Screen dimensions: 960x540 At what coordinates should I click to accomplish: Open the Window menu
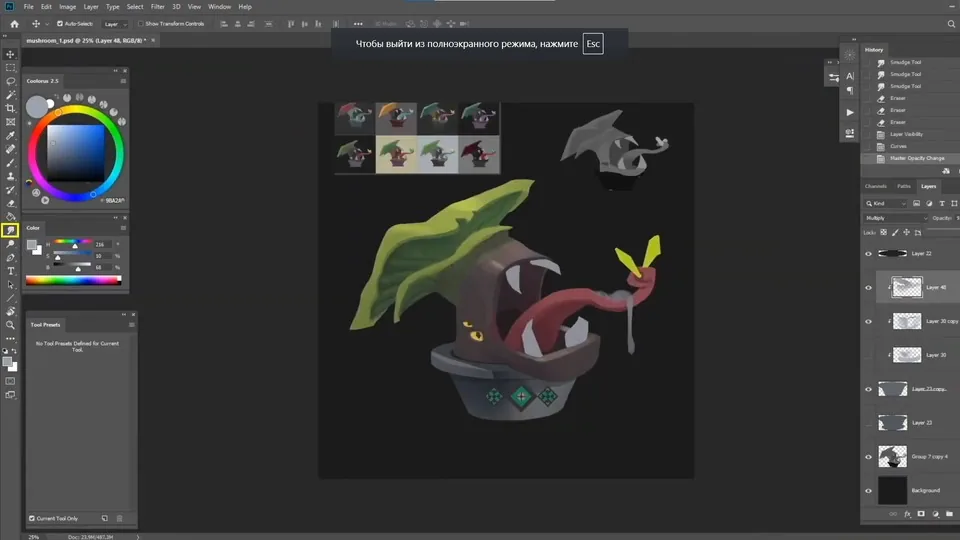[x=219, y=7]
